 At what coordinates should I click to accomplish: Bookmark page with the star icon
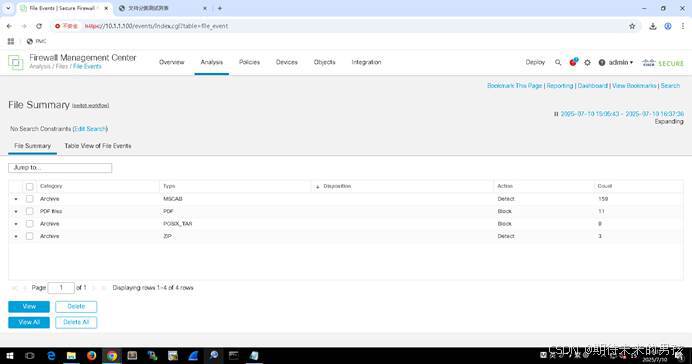coord(632,26)
